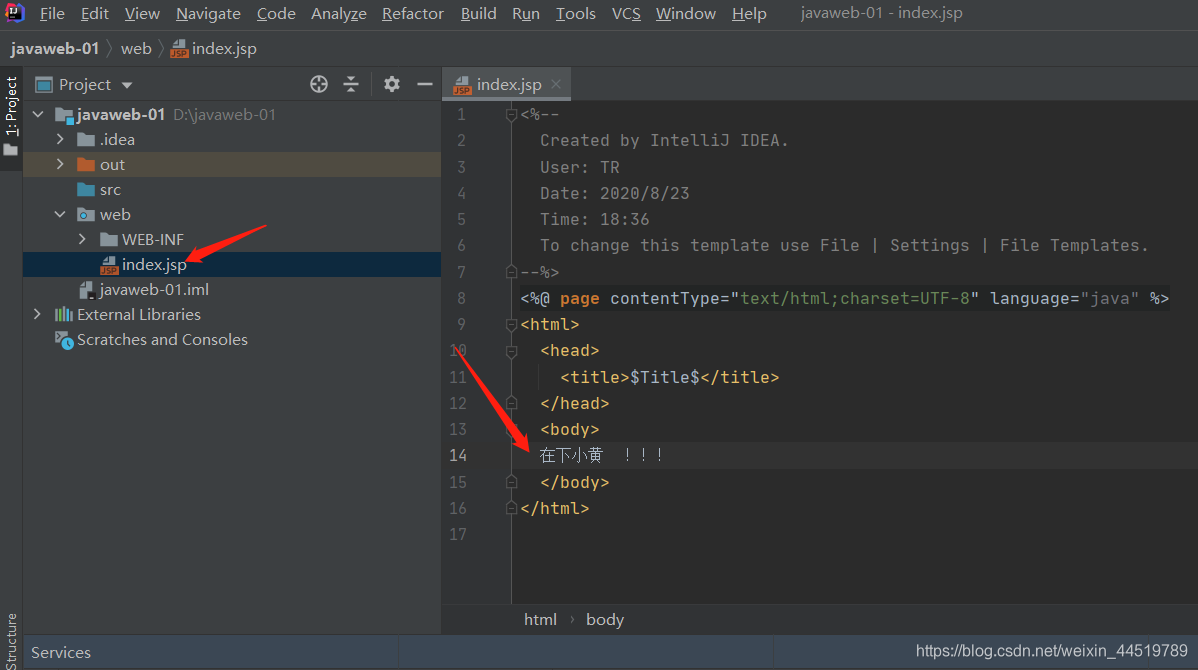Toggle fold marker at closing body tag line 15
1198x670 pixels.
pos(511,482)
